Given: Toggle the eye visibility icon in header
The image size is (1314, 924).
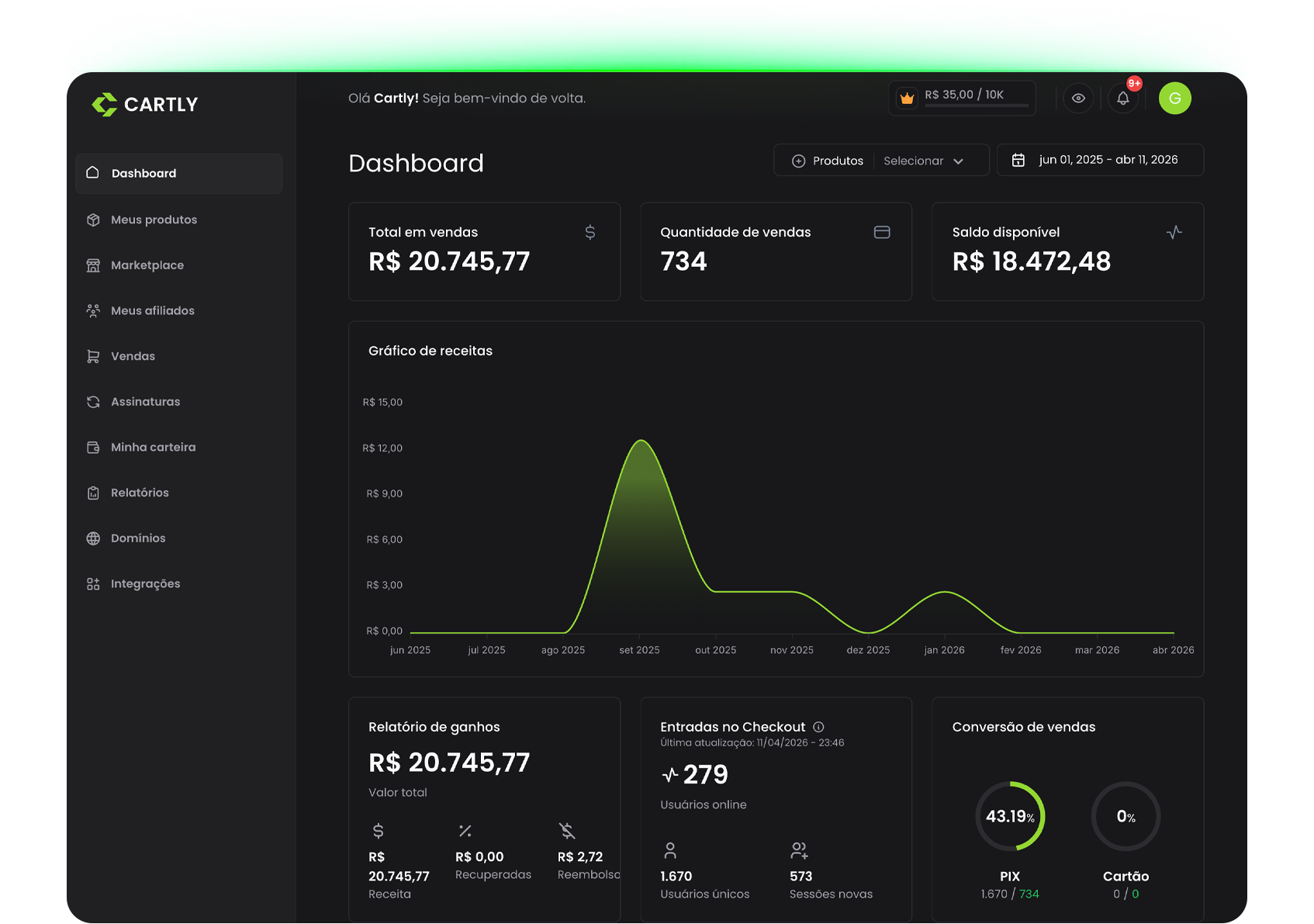Looking at the screenshot, I should coord(1078,99).
